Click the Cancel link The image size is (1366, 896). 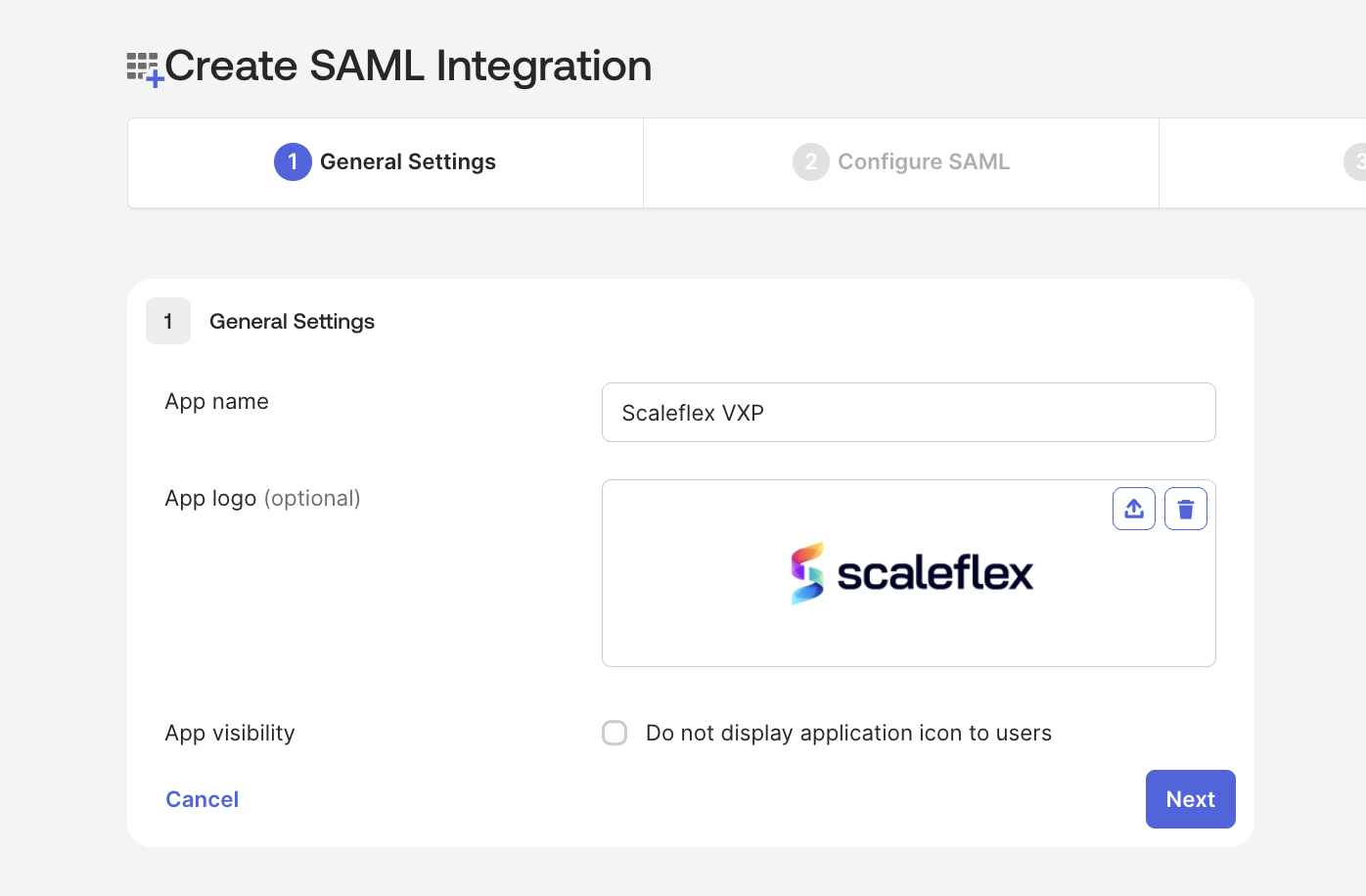[203, 799]
